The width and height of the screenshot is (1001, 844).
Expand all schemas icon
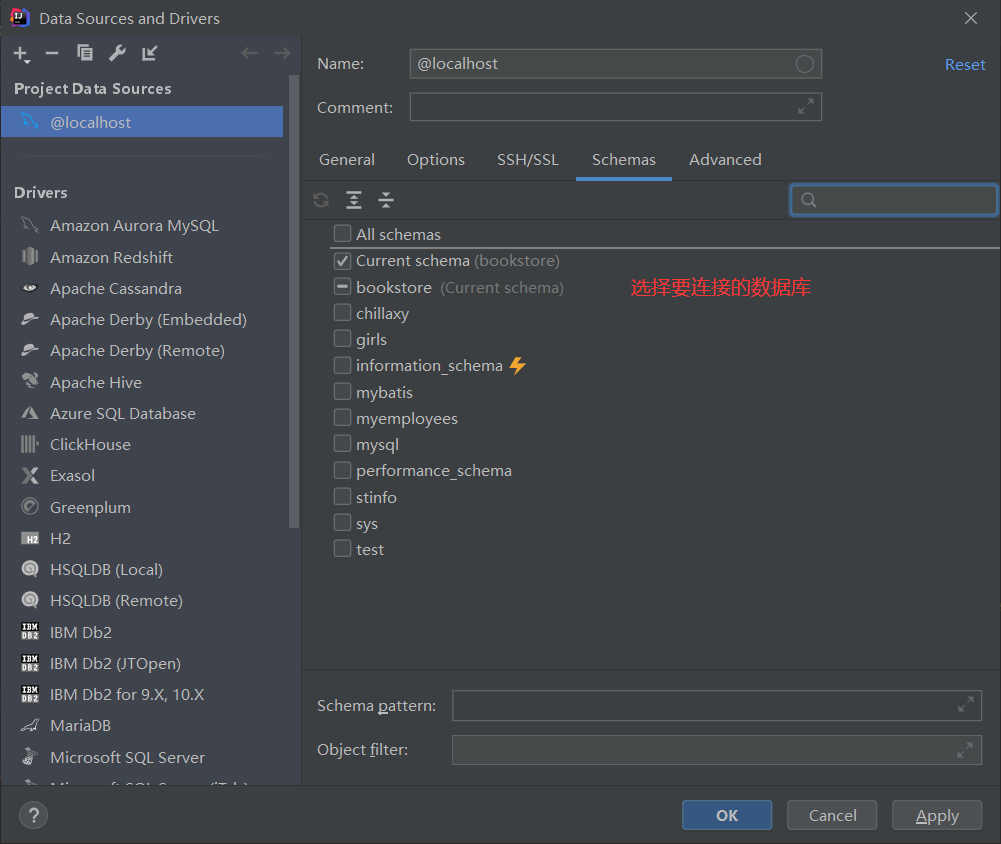coord(354,200)
